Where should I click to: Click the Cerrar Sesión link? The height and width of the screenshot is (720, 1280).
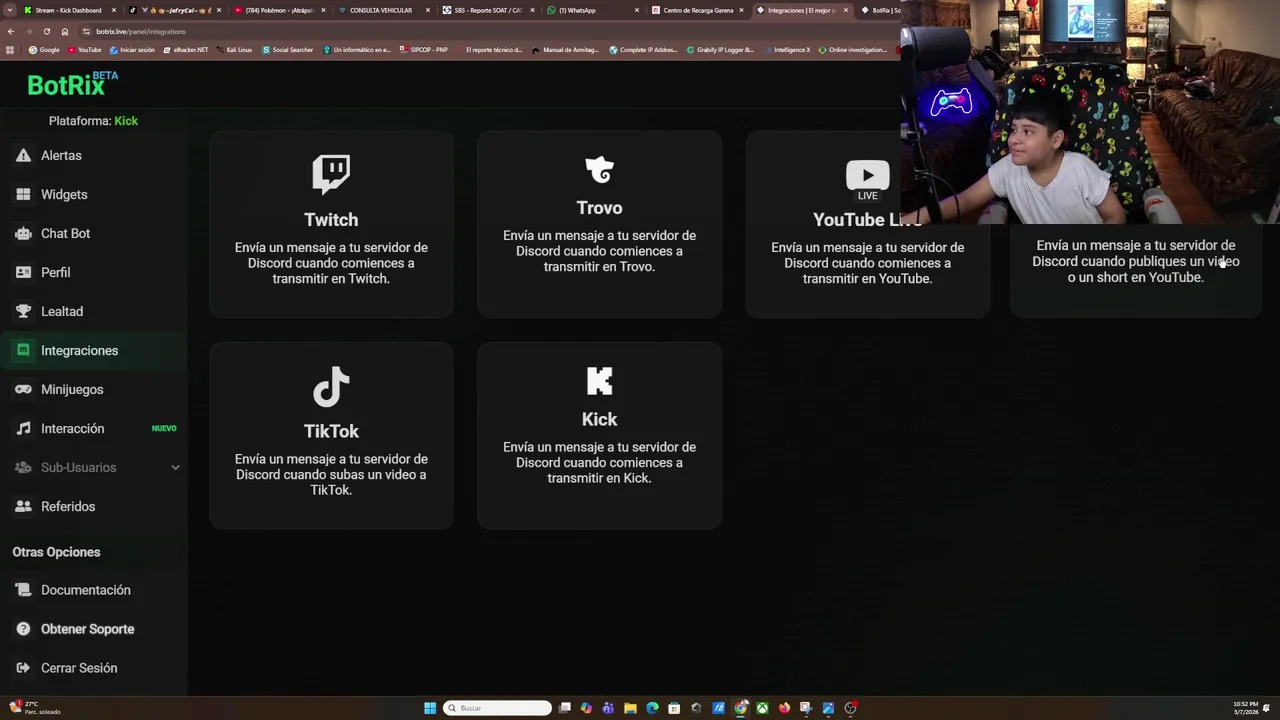(x=79, y=668)
